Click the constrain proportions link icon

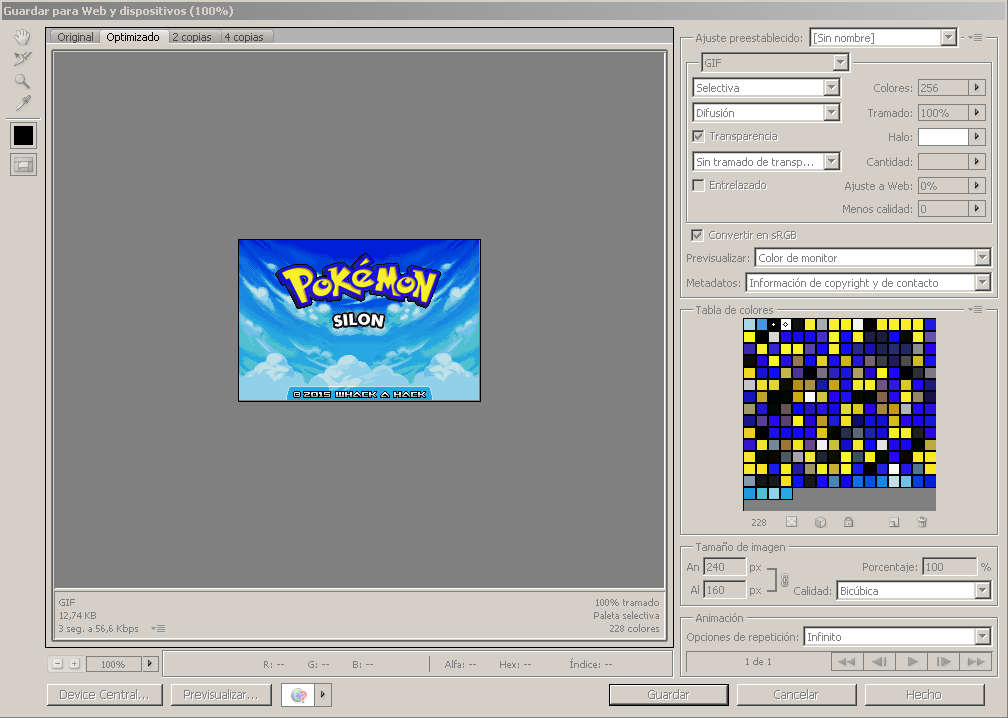(x=784, y=580)
